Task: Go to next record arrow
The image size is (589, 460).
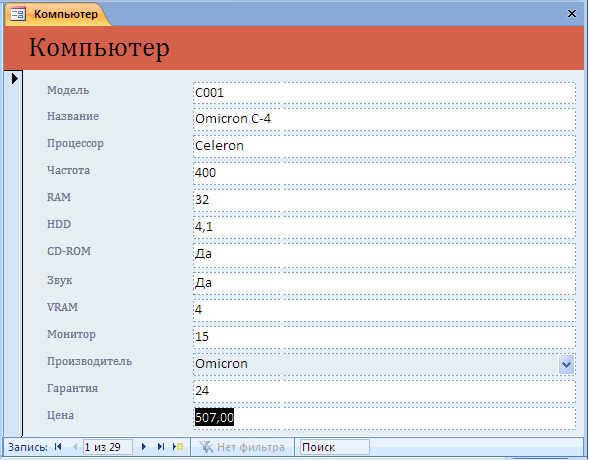Action: pos(143,447)
